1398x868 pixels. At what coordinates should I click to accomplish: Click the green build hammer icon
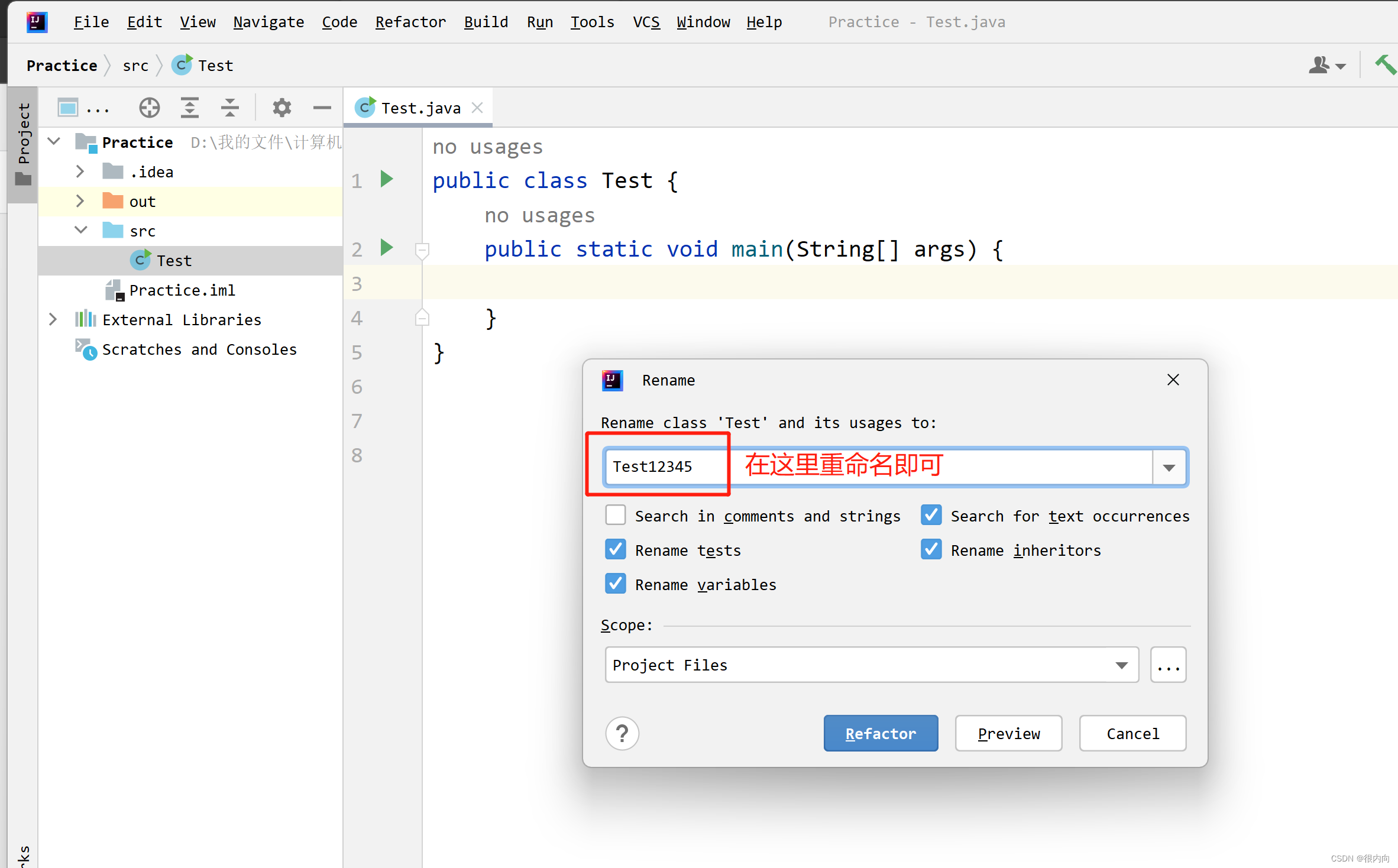tap(1384, 64)
